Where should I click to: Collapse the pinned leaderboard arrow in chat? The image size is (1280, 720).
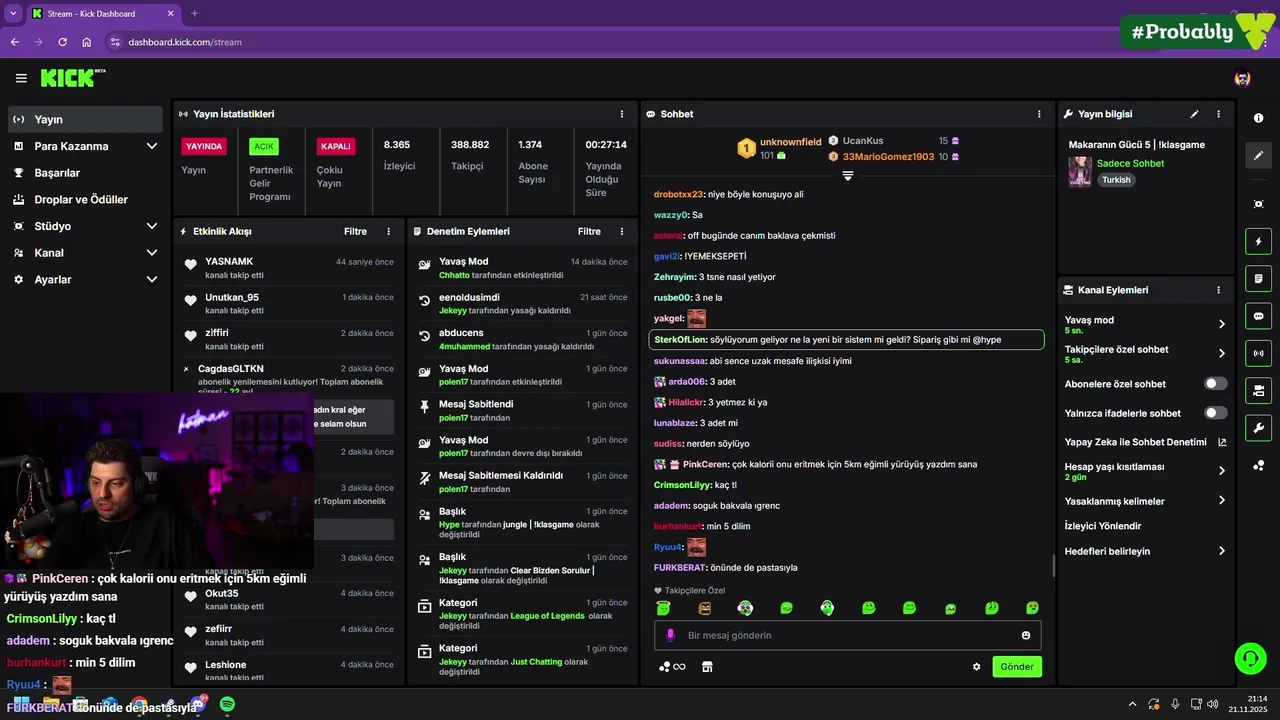tap(848, 176)
